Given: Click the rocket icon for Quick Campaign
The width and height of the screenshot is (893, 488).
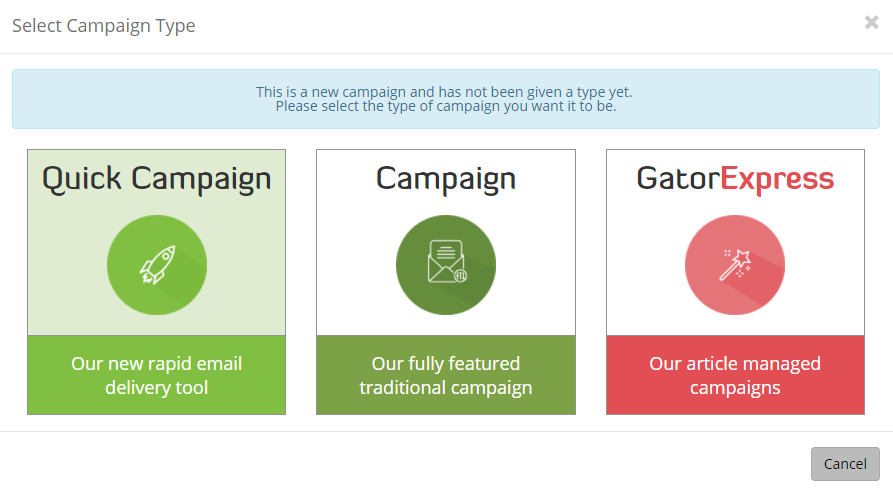Looking at the screenshot, I should (x=157, y=265).
